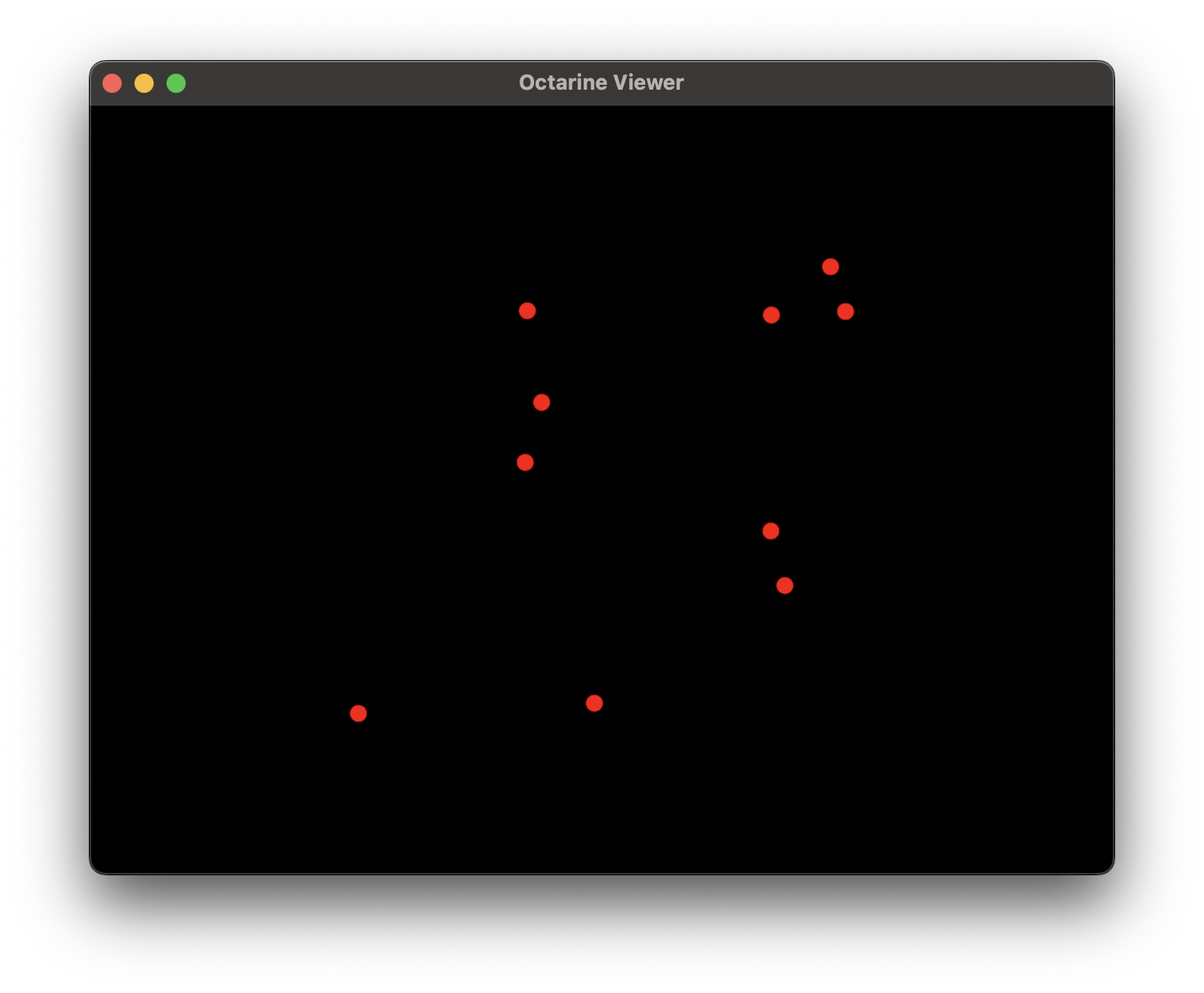Select the topmost red dot
This screenshot has height=993, width=1204.
coord(830,267)
